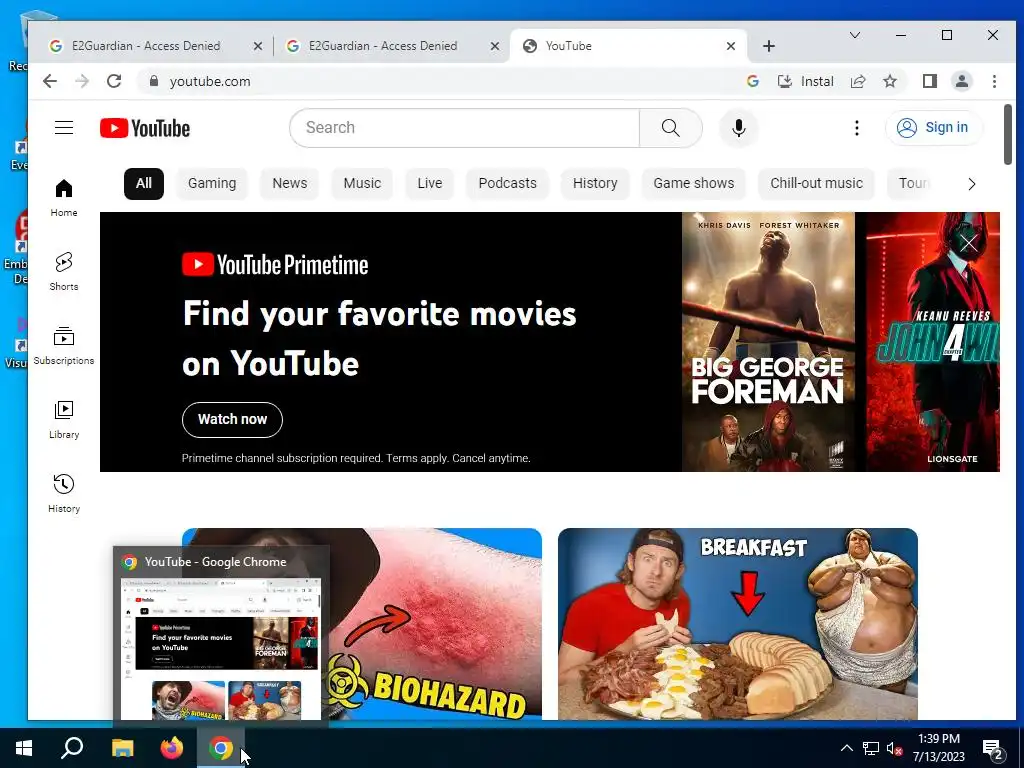The height and width of the screenshot is (768, 1024).
Task: Open YouTube settings three-dot menu
Action: click(x=857, y=128)
